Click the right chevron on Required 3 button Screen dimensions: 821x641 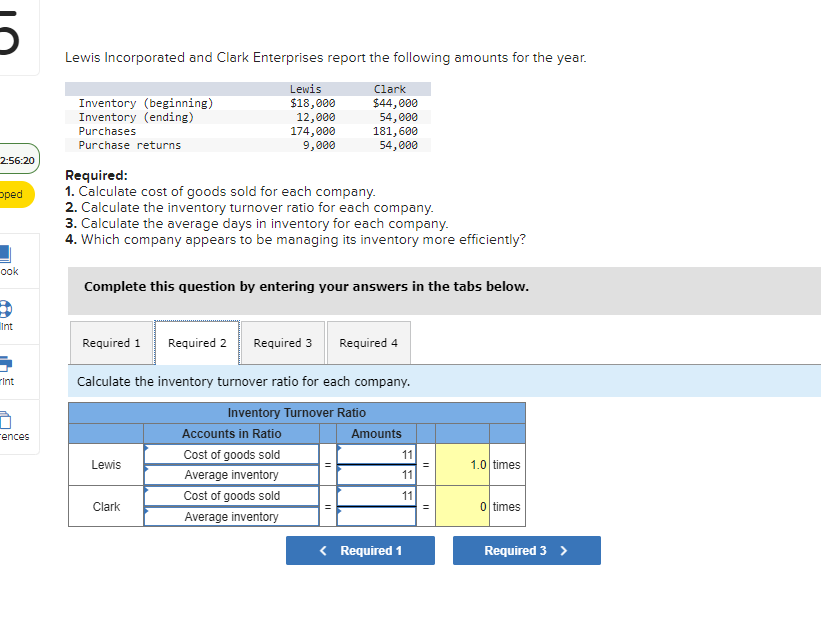point(563,550)
